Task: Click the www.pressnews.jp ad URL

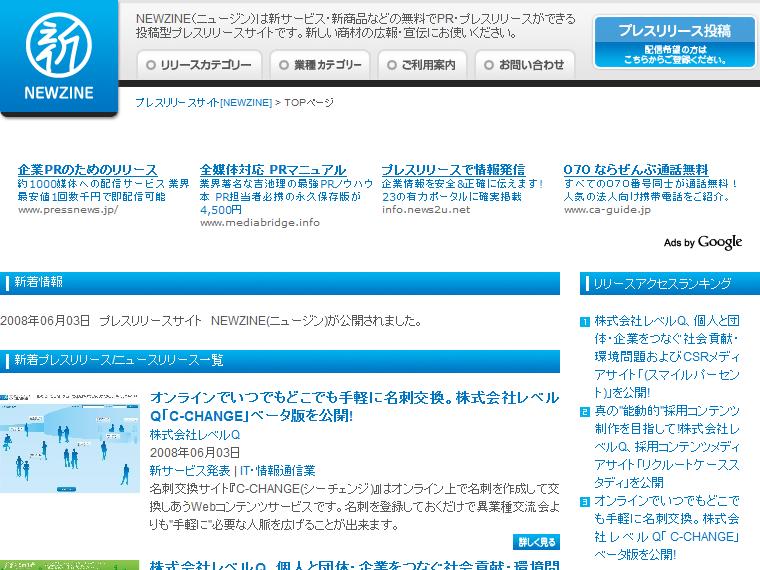Action: click(x=68, y=210)
